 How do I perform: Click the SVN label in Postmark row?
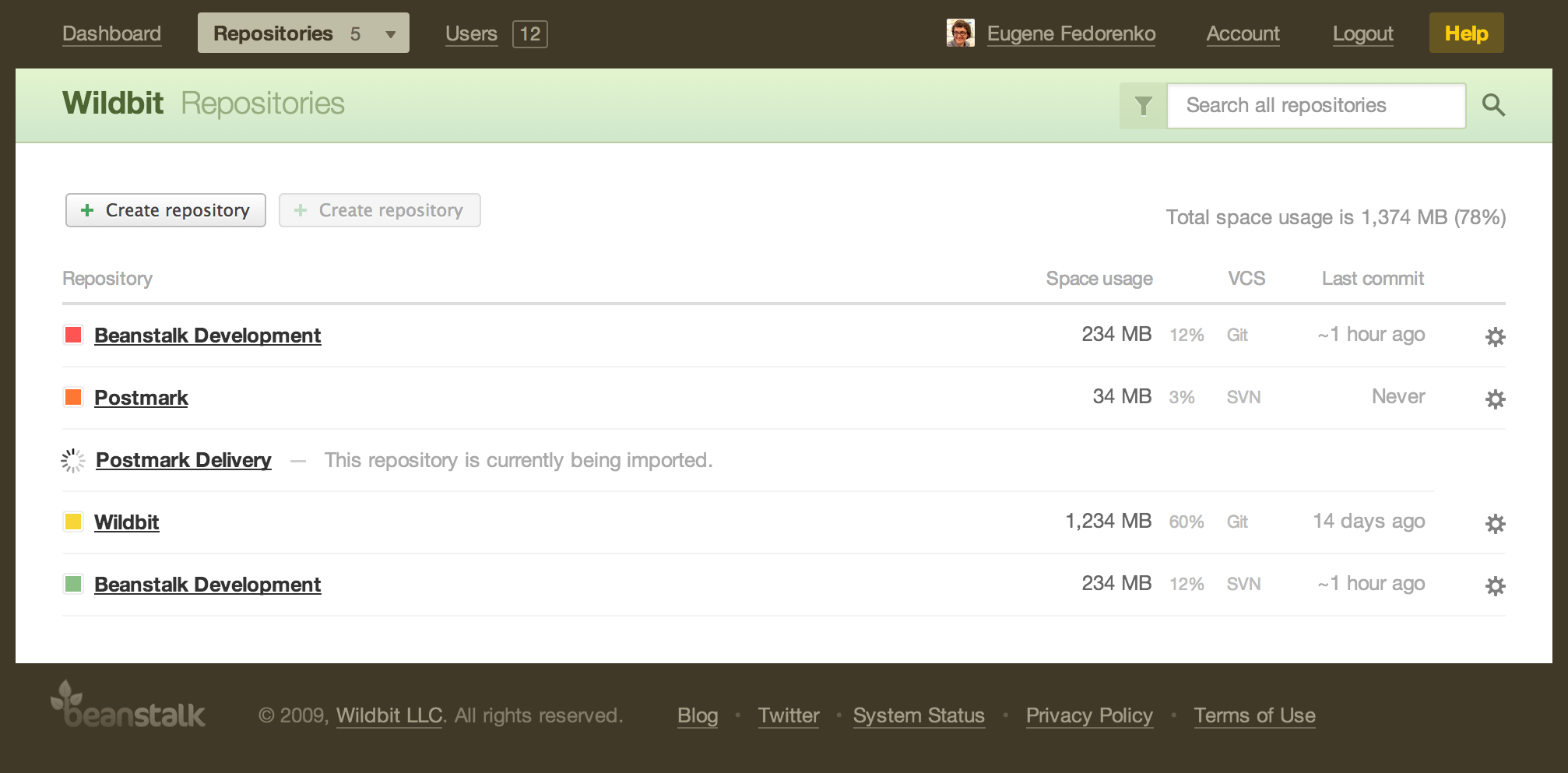point(1243,397)
